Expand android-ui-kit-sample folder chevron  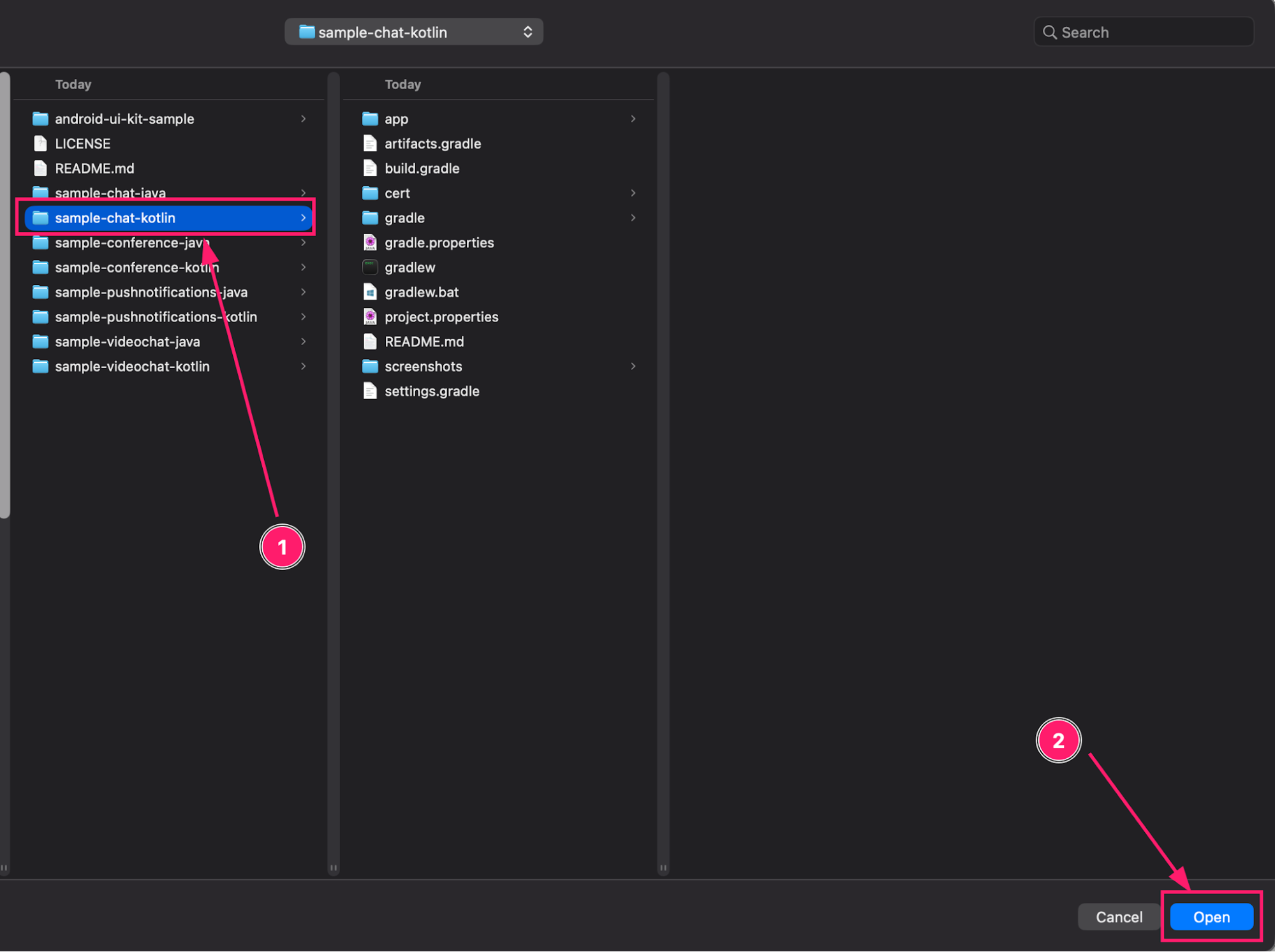point(304,119)
